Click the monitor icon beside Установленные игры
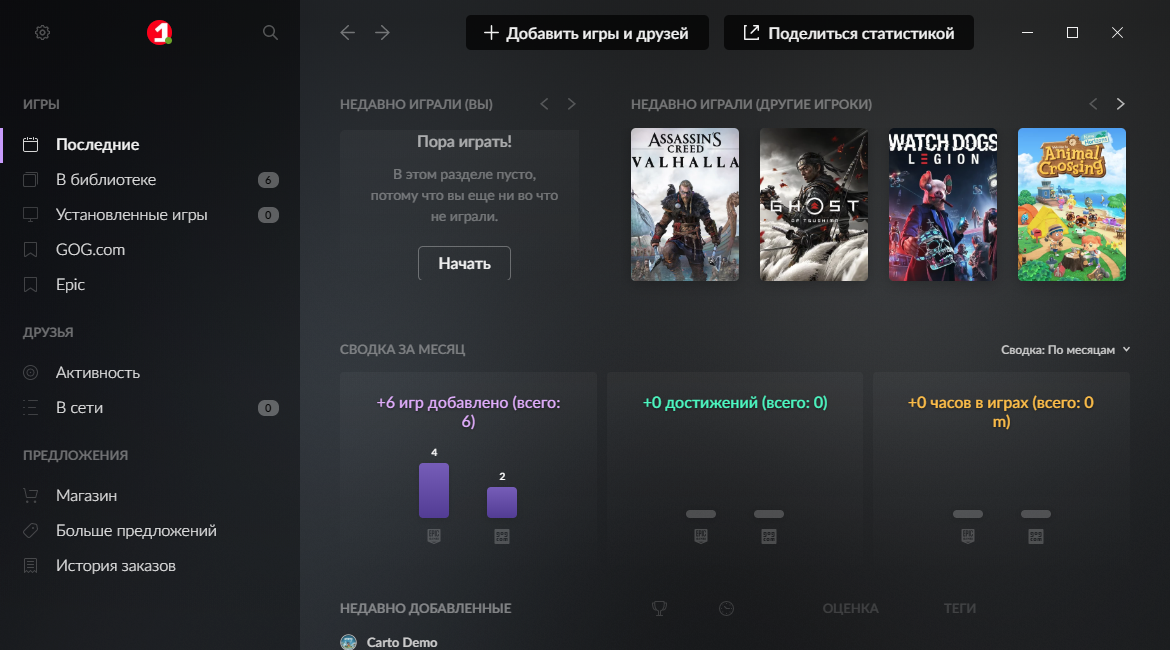 pyautogui.click(x=31, y=215)
